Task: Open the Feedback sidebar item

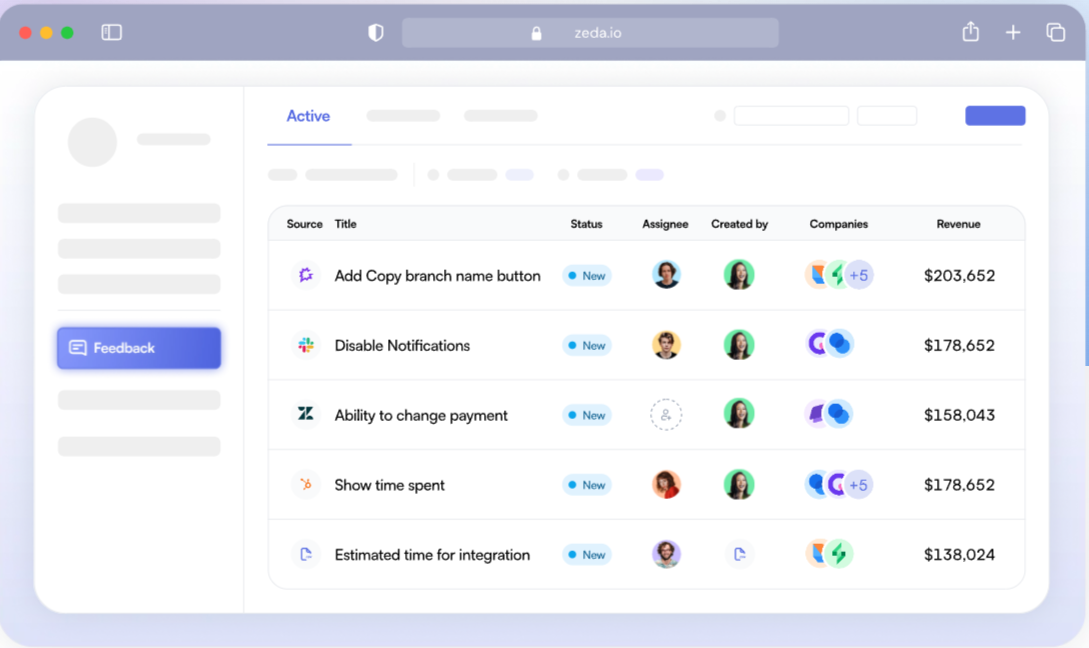Action: click(139, 348)
